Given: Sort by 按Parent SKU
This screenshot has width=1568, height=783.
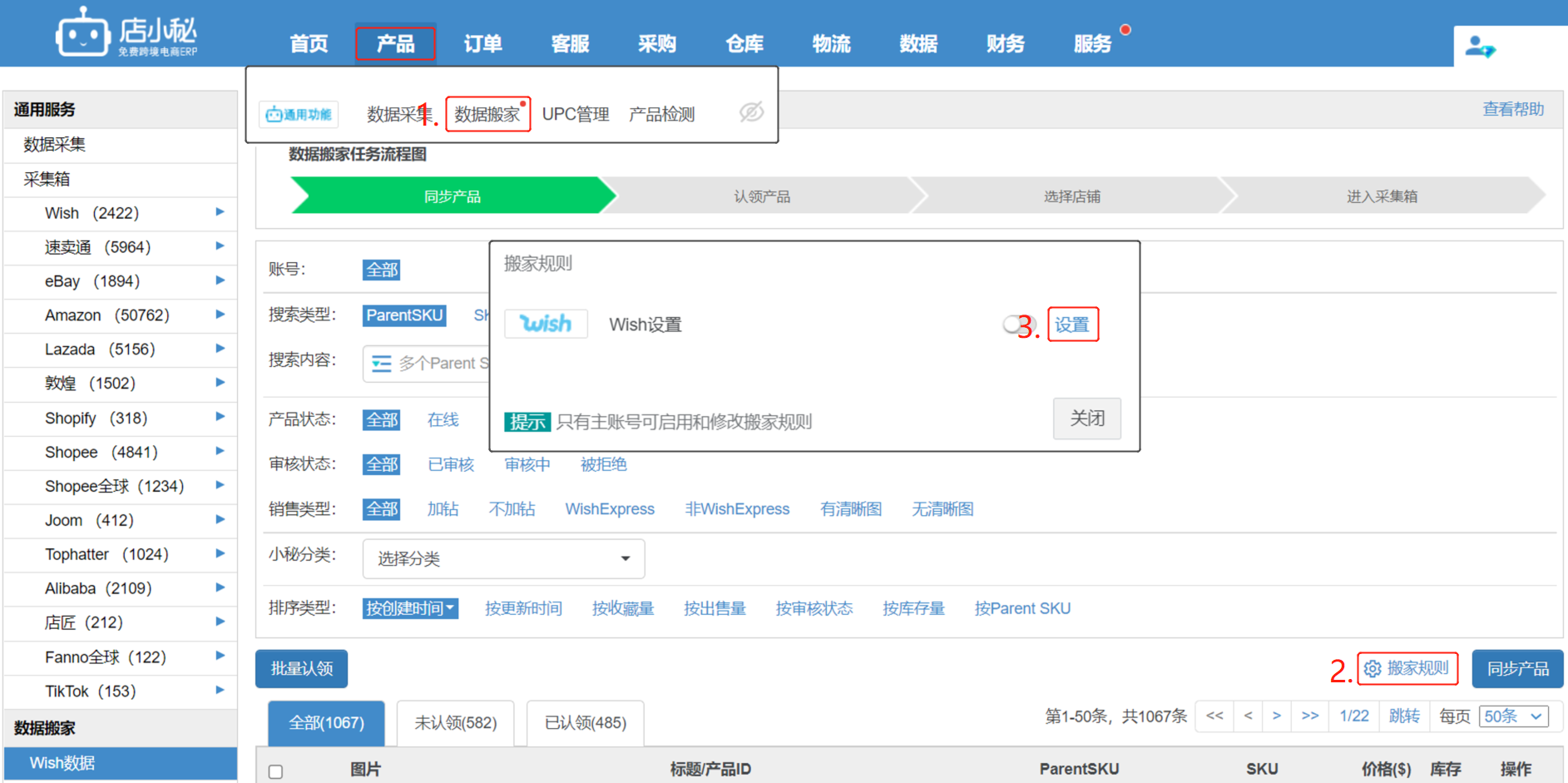Looking at the screenshot, I should [1022, 608].
